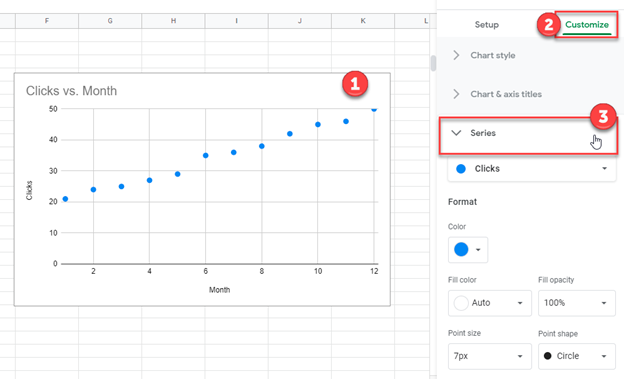Click the Clicks vertical axis title

(29, 190)
